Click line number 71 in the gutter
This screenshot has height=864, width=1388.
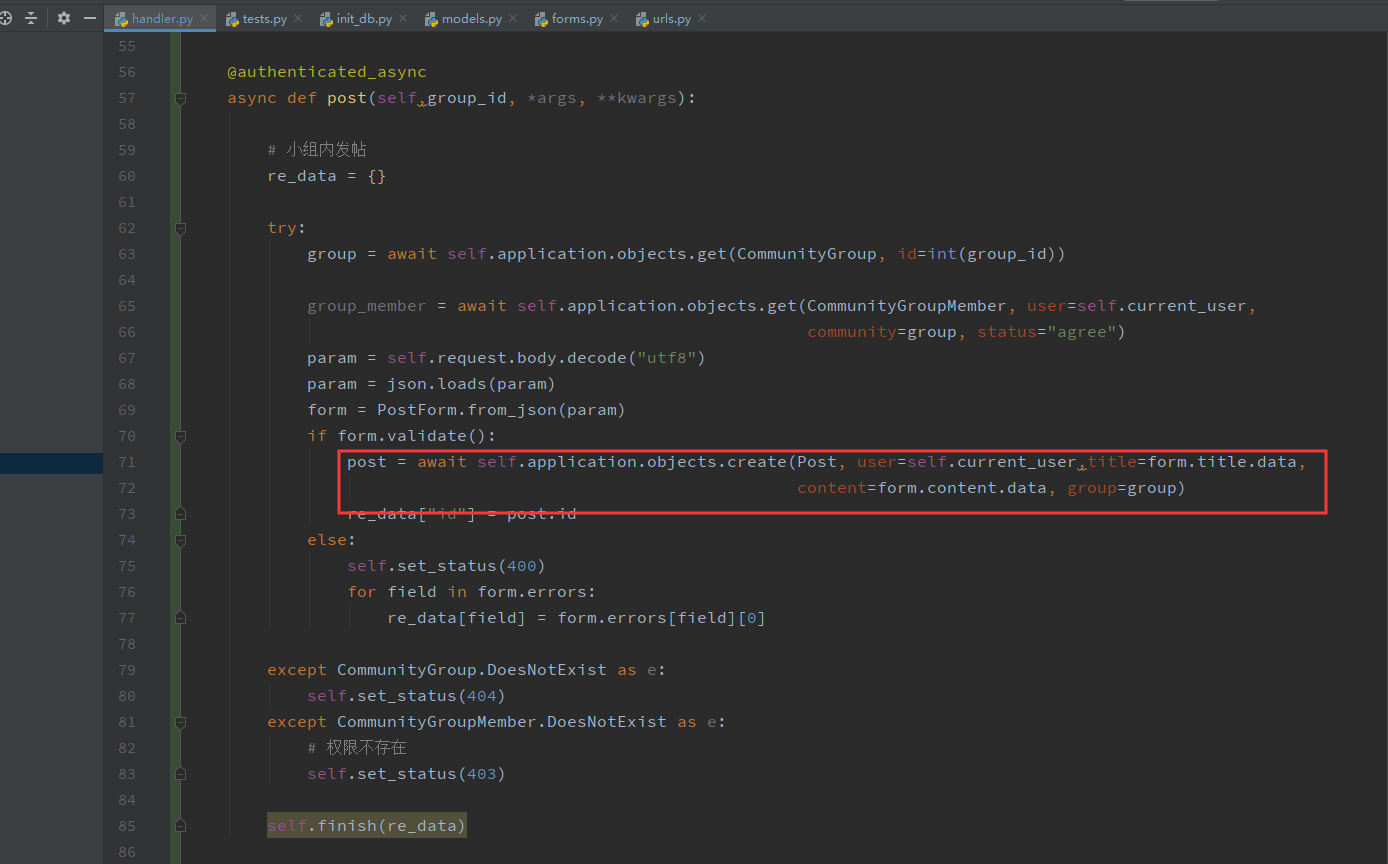[126, 462]
